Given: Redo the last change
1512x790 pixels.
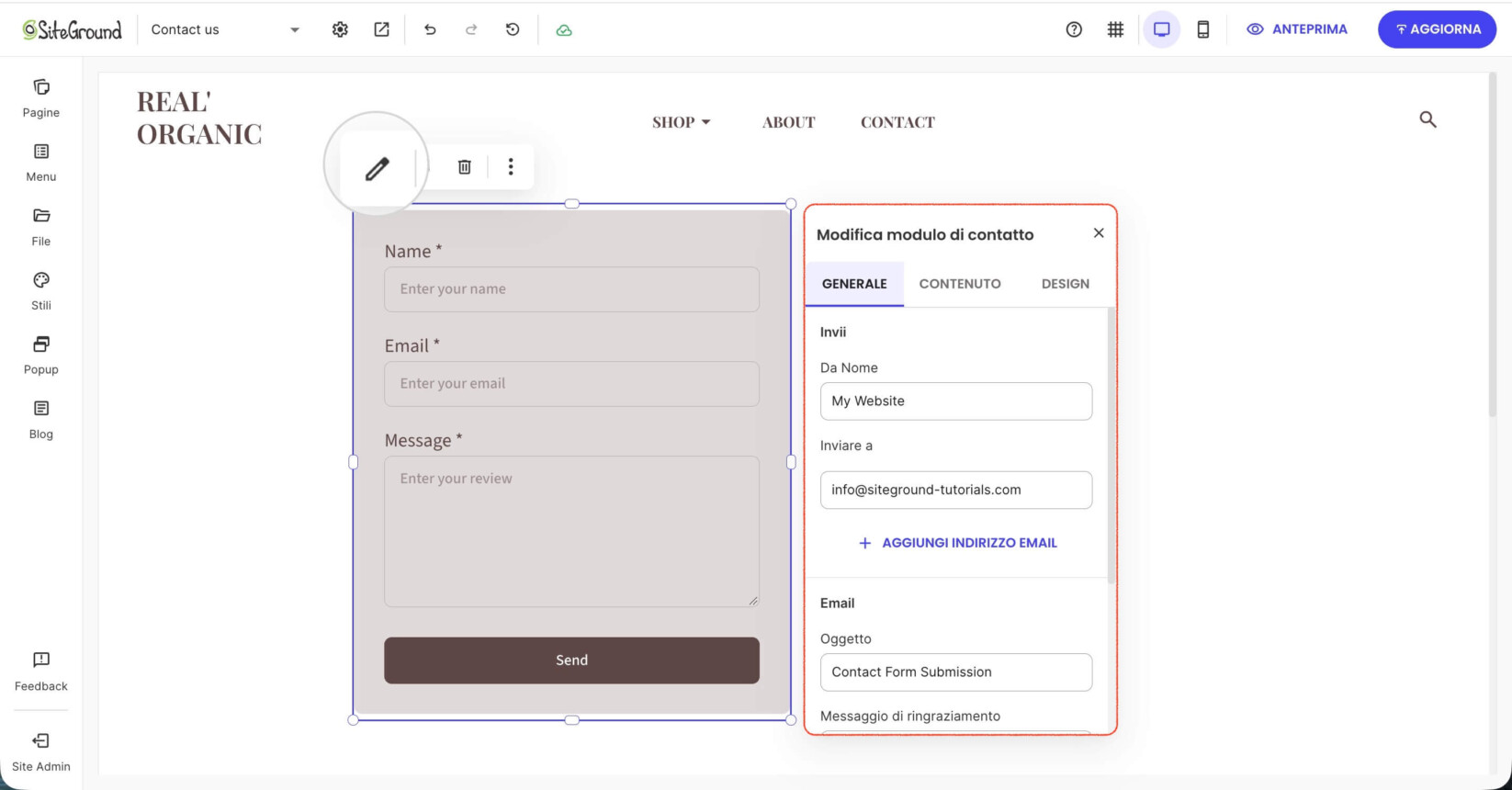Looking at the screenshot, I should click(x=471, y=29).
